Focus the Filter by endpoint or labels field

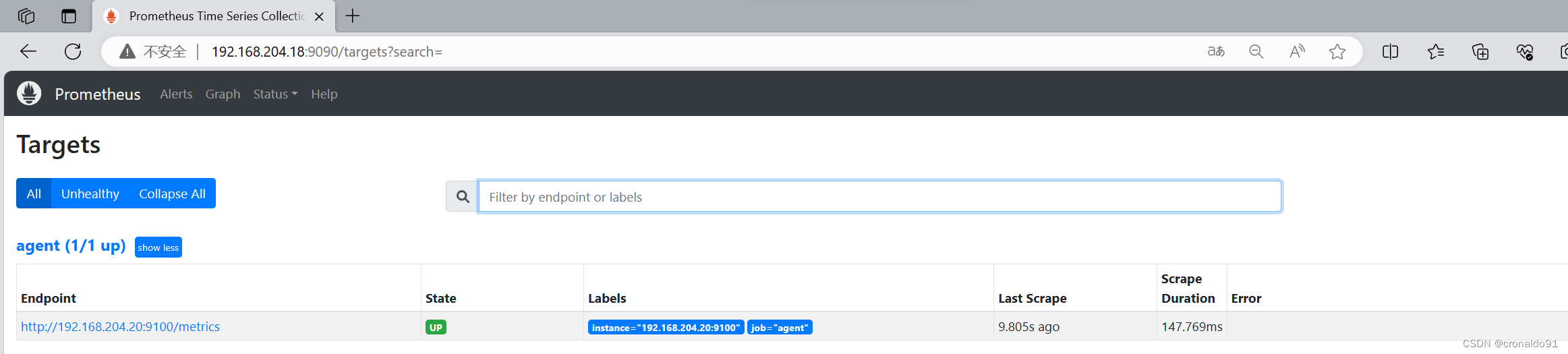point(879,196)
